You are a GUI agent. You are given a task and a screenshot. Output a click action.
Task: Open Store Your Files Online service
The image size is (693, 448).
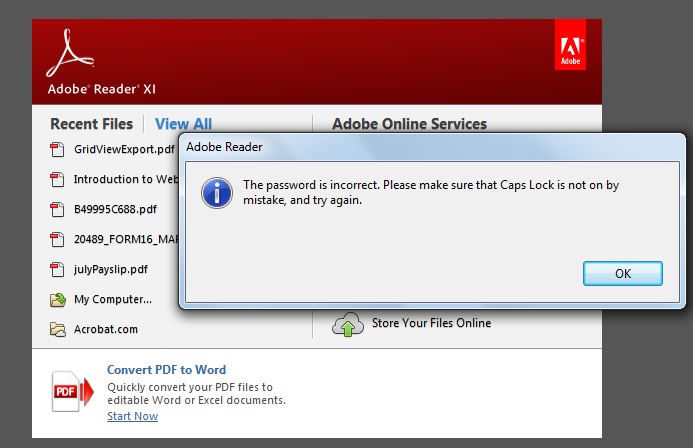(x=431, y=323)
